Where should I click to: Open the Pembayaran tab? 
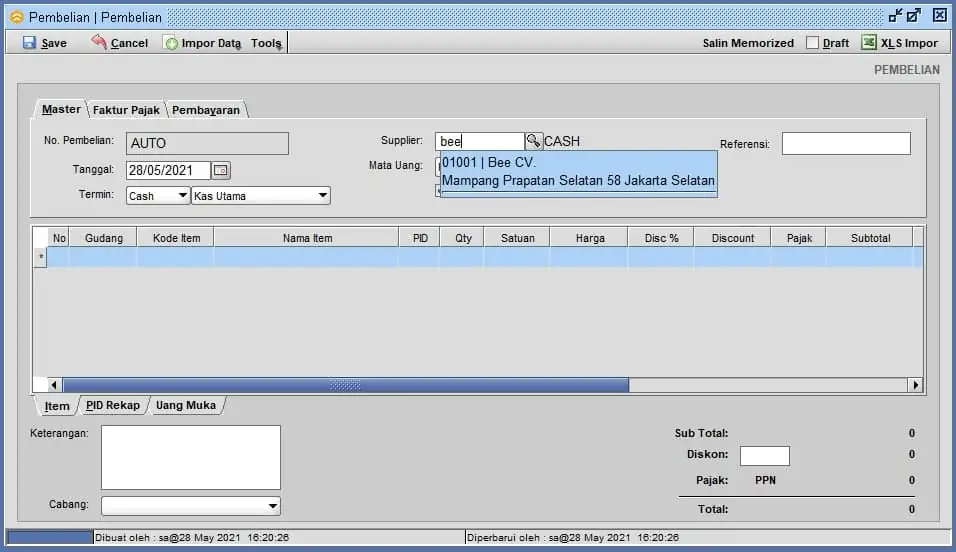pos(206,110)
